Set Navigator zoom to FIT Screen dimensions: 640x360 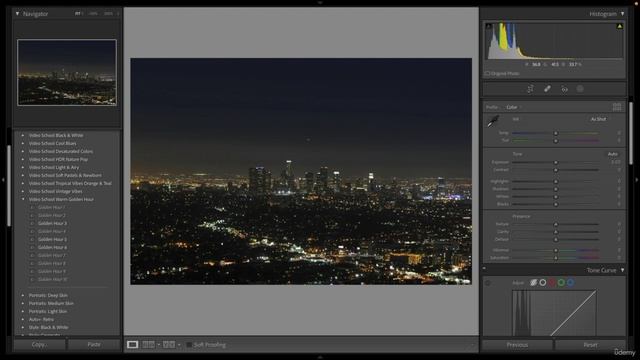[78, 13]
